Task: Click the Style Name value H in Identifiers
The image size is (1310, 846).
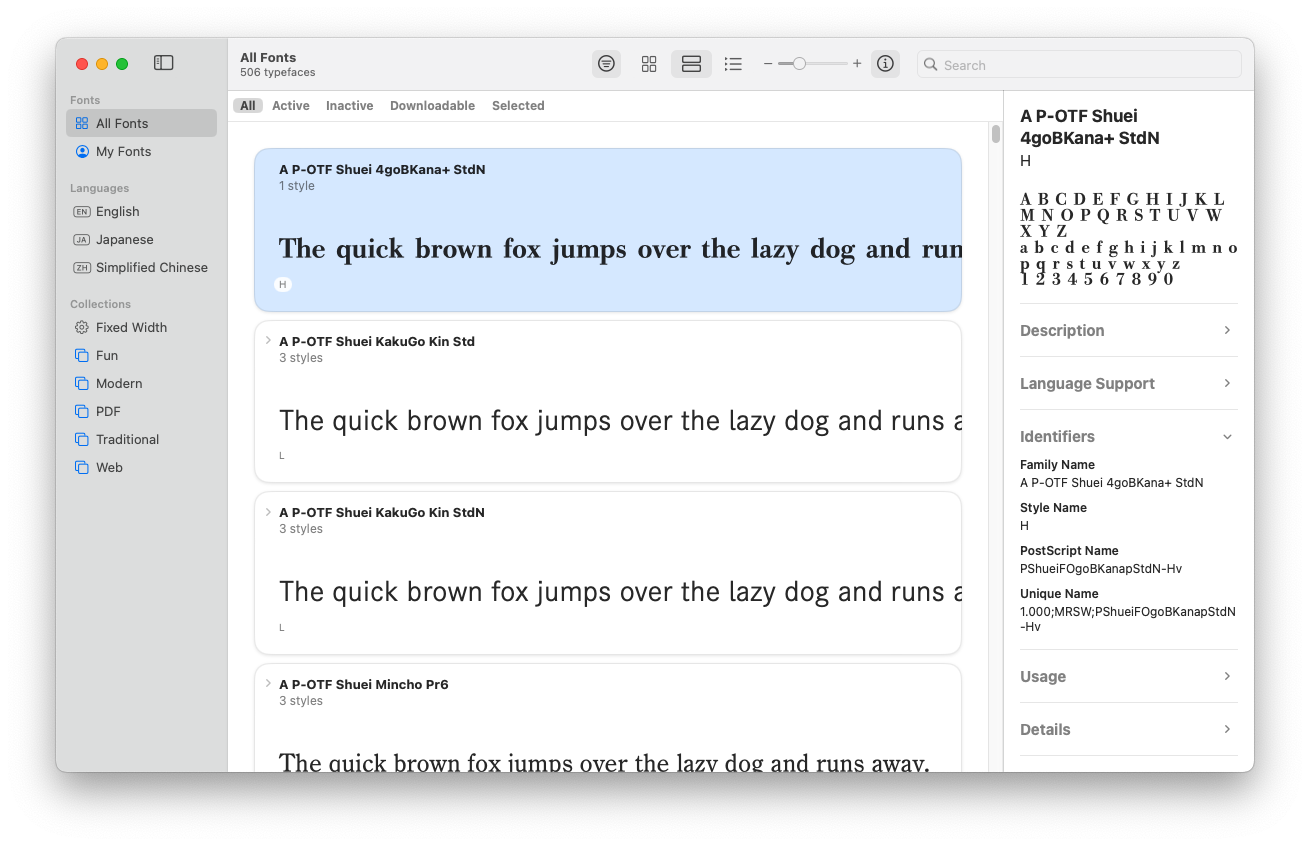Action: (x=1024, y=525)
